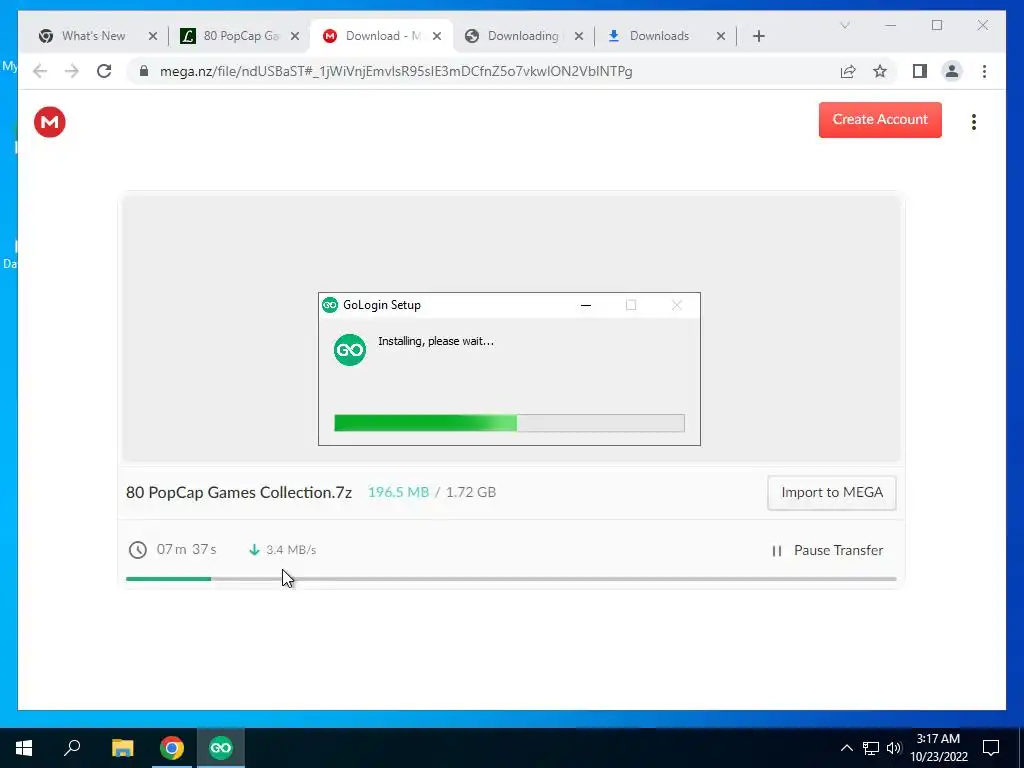
Task: Click GoLogin taskbar icon
Action: [221, 748]
